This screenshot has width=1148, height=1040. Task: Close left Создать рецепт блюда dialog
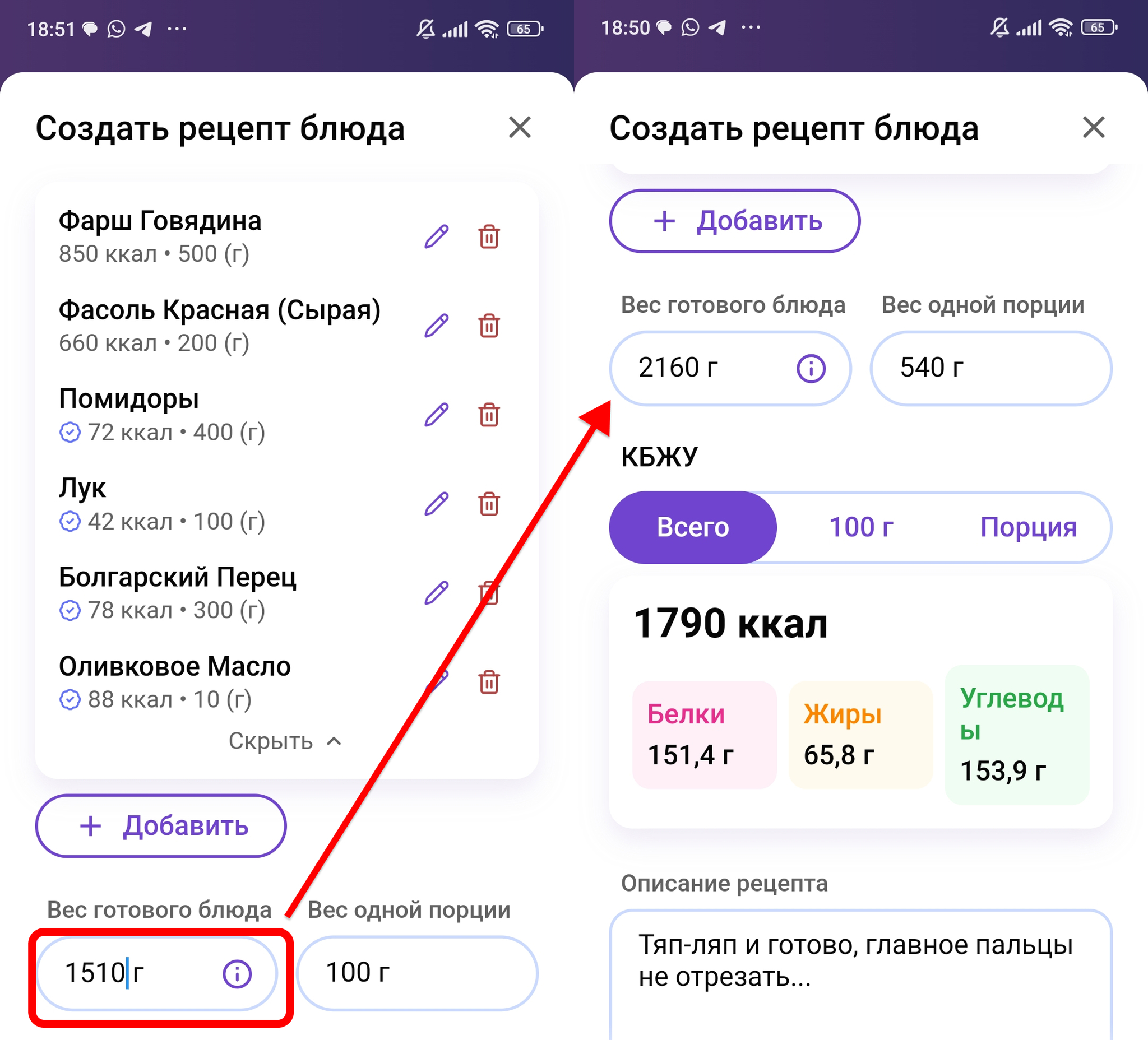tap(520, 127)
